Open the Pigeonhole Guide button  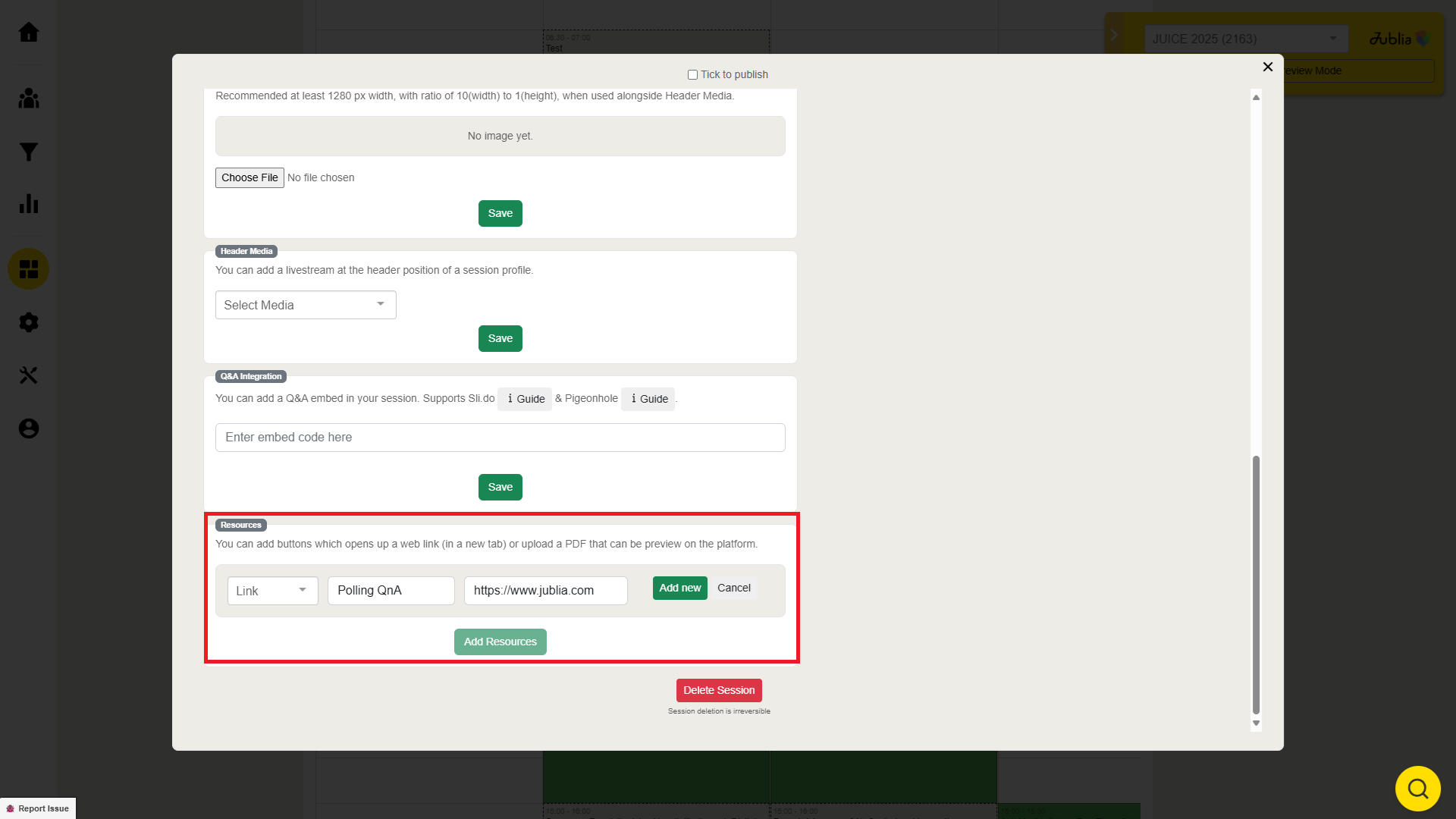(x=648, y=399)
